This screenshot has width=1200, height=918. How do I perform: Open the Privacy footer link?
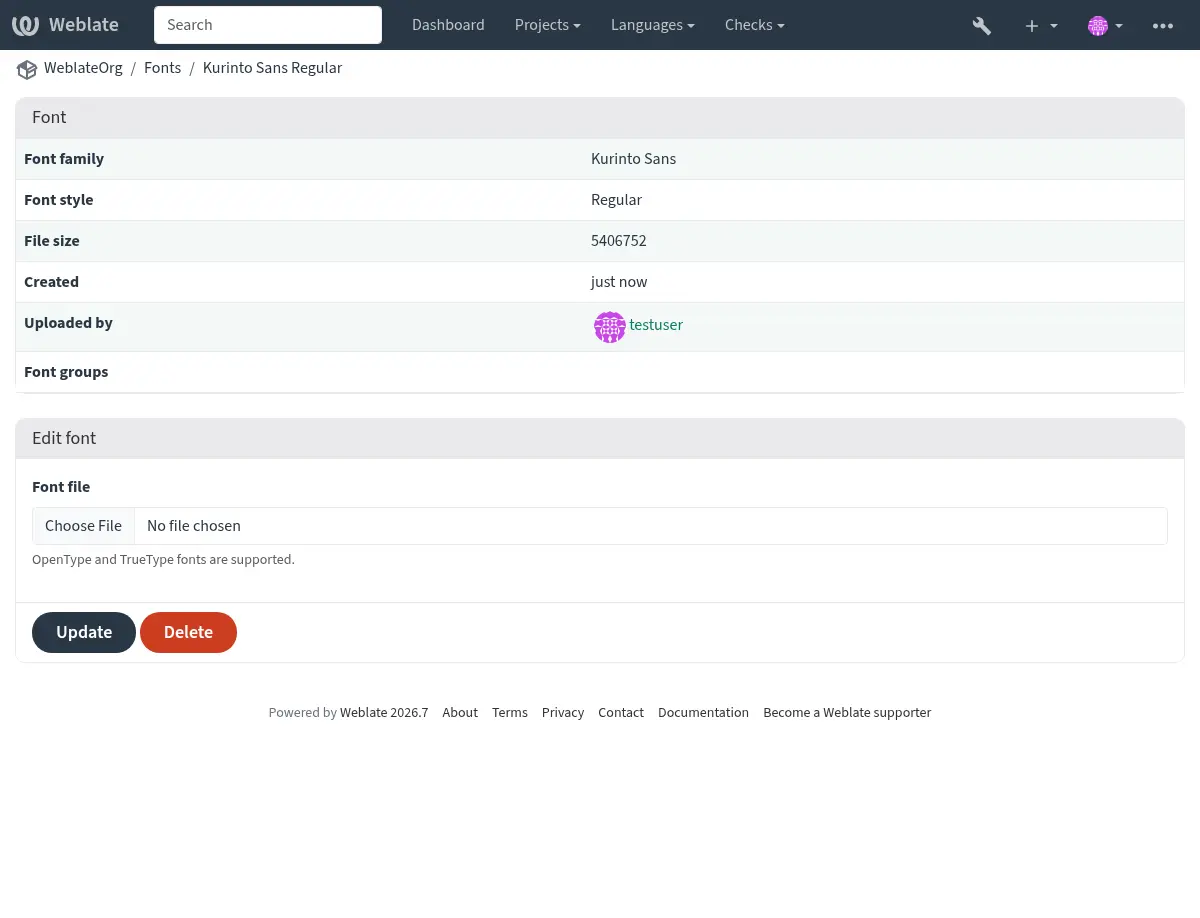coord(563,713)
